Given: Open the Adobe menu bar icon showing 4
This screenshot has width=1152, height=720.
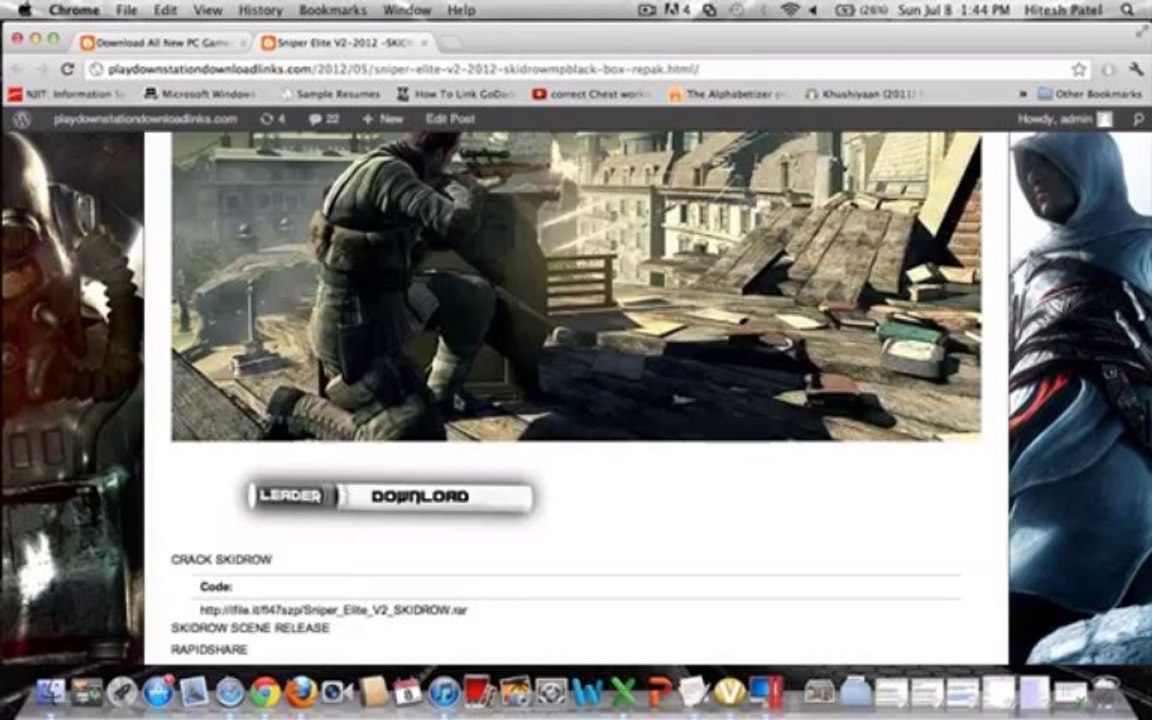Looking at the screenshot, I should coord(677,10).
